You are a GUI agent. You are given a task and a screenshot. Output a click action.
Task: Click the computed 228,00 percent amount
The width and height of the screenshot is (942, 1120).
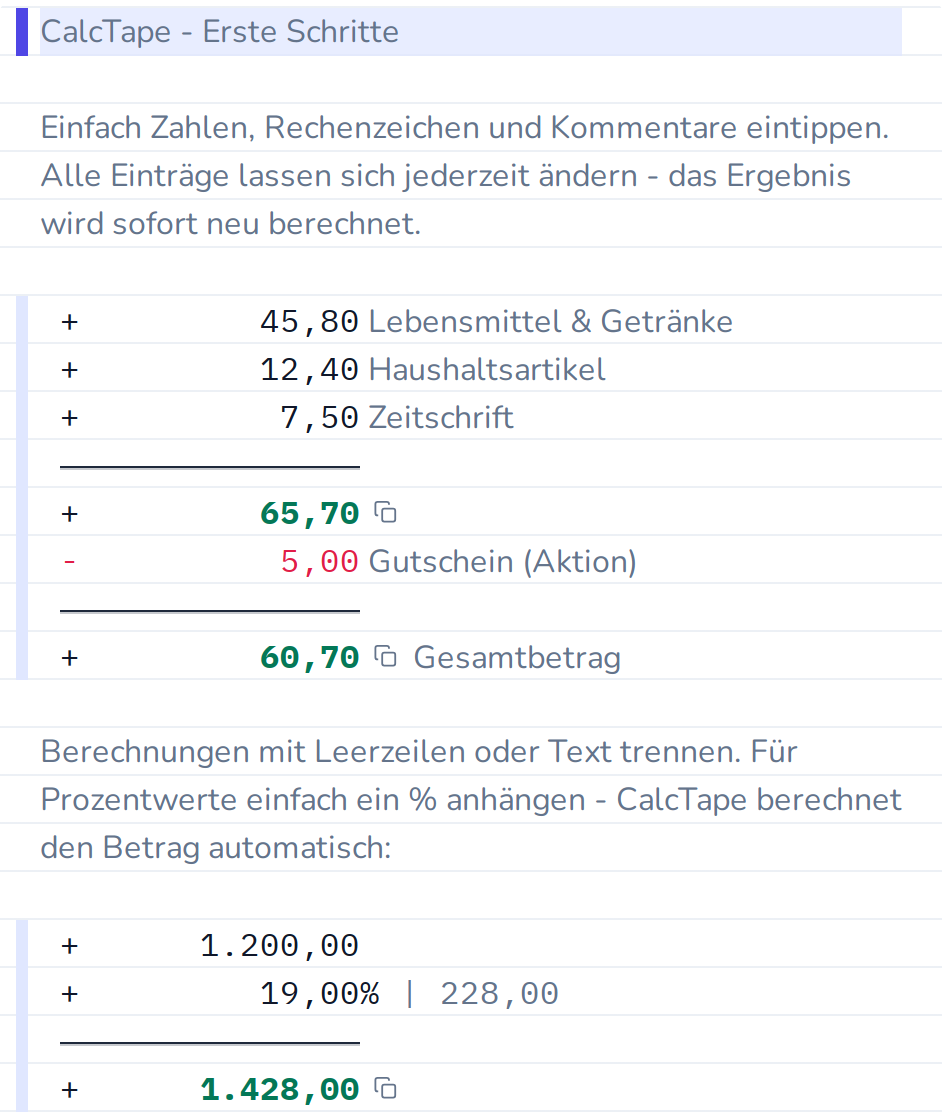499,994
